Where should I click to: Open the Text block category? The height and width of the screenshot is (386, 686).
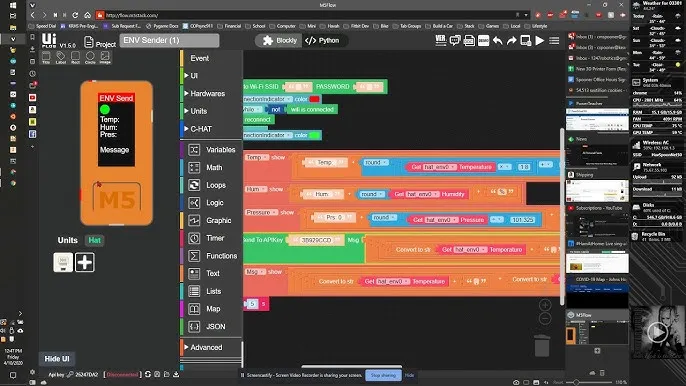(x=212, y=274)
